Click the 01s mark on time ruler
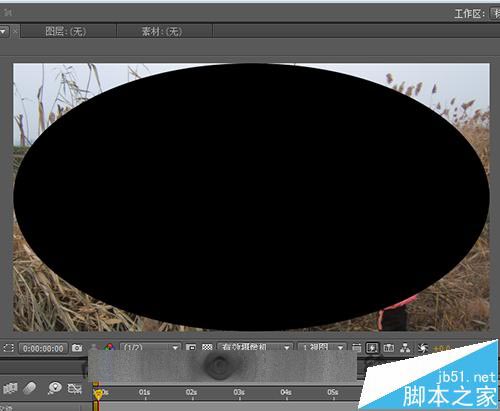Image resolution: width=500 pixels, height=411 pixels. [x=144, y=392]
